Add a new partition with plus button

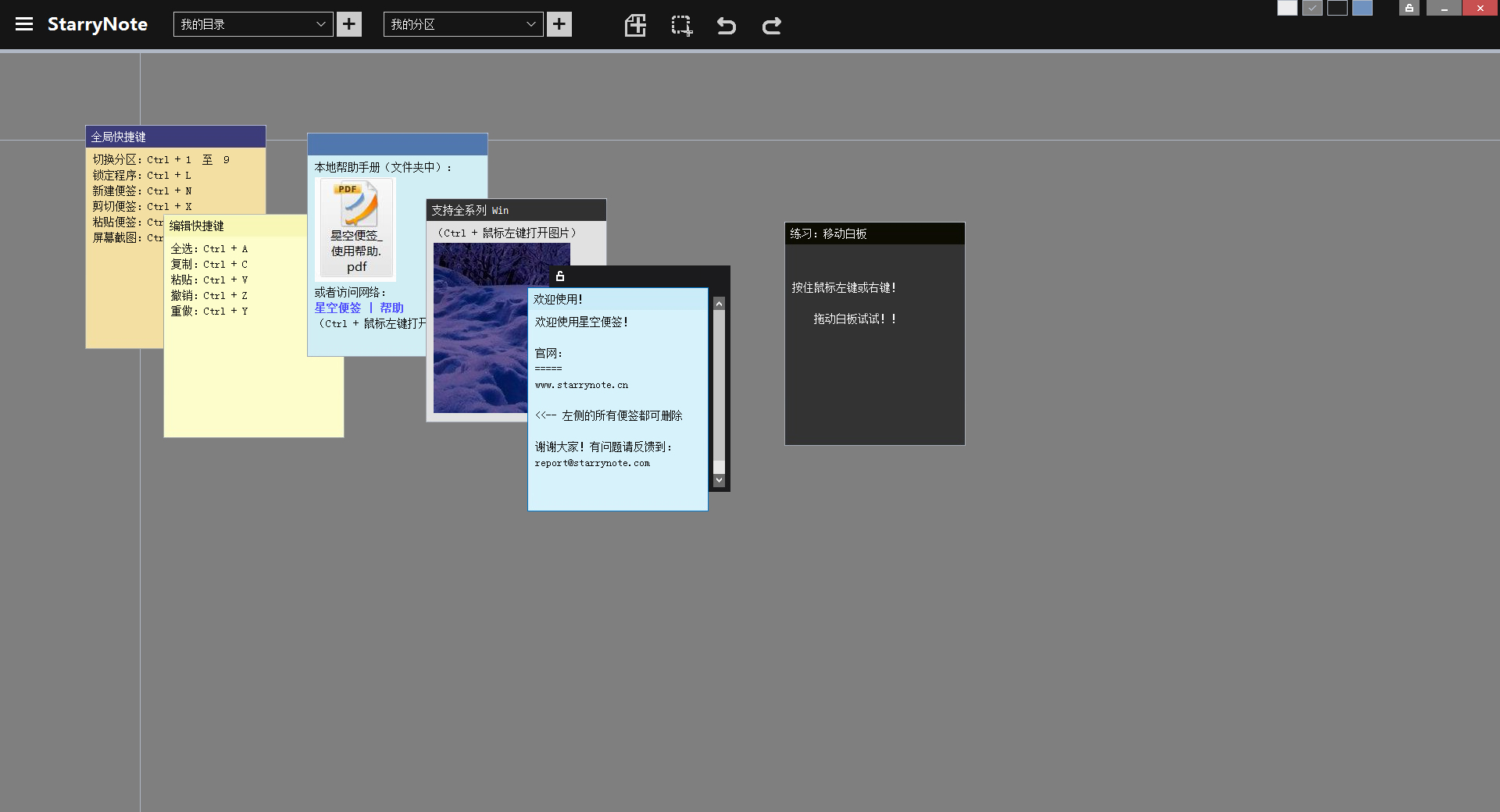(559, 24)
